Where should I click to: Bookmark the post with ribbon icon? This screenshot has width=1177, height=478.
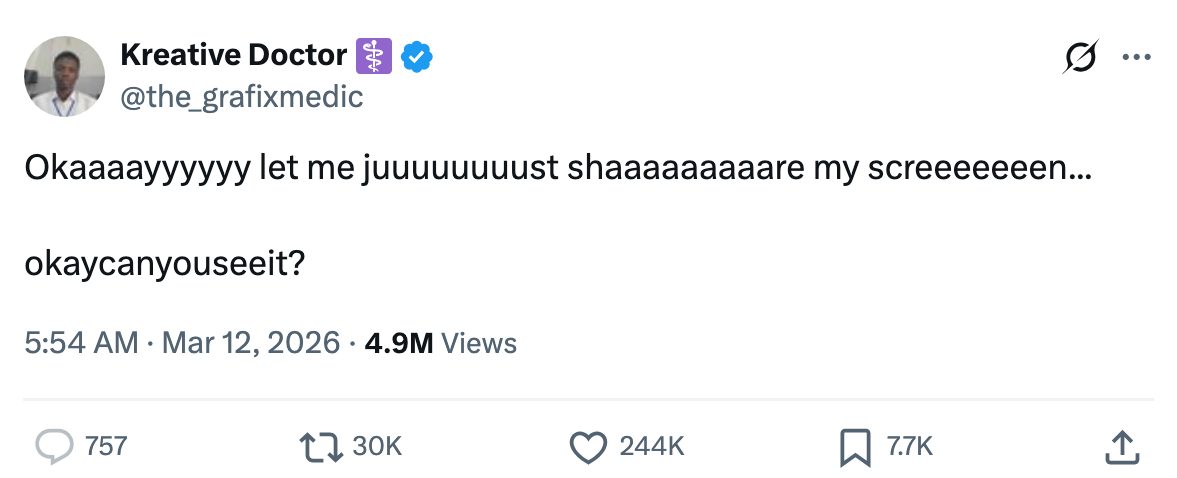[854, 446]
